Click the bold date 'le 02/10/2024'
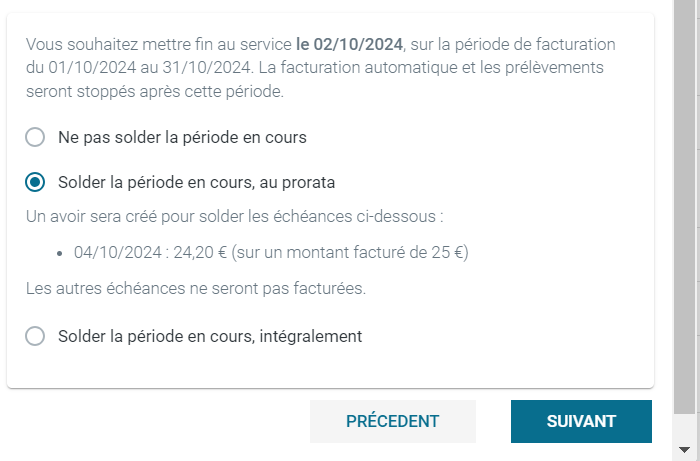Viewport: 700px width, 461px height. tap(349, 45)
